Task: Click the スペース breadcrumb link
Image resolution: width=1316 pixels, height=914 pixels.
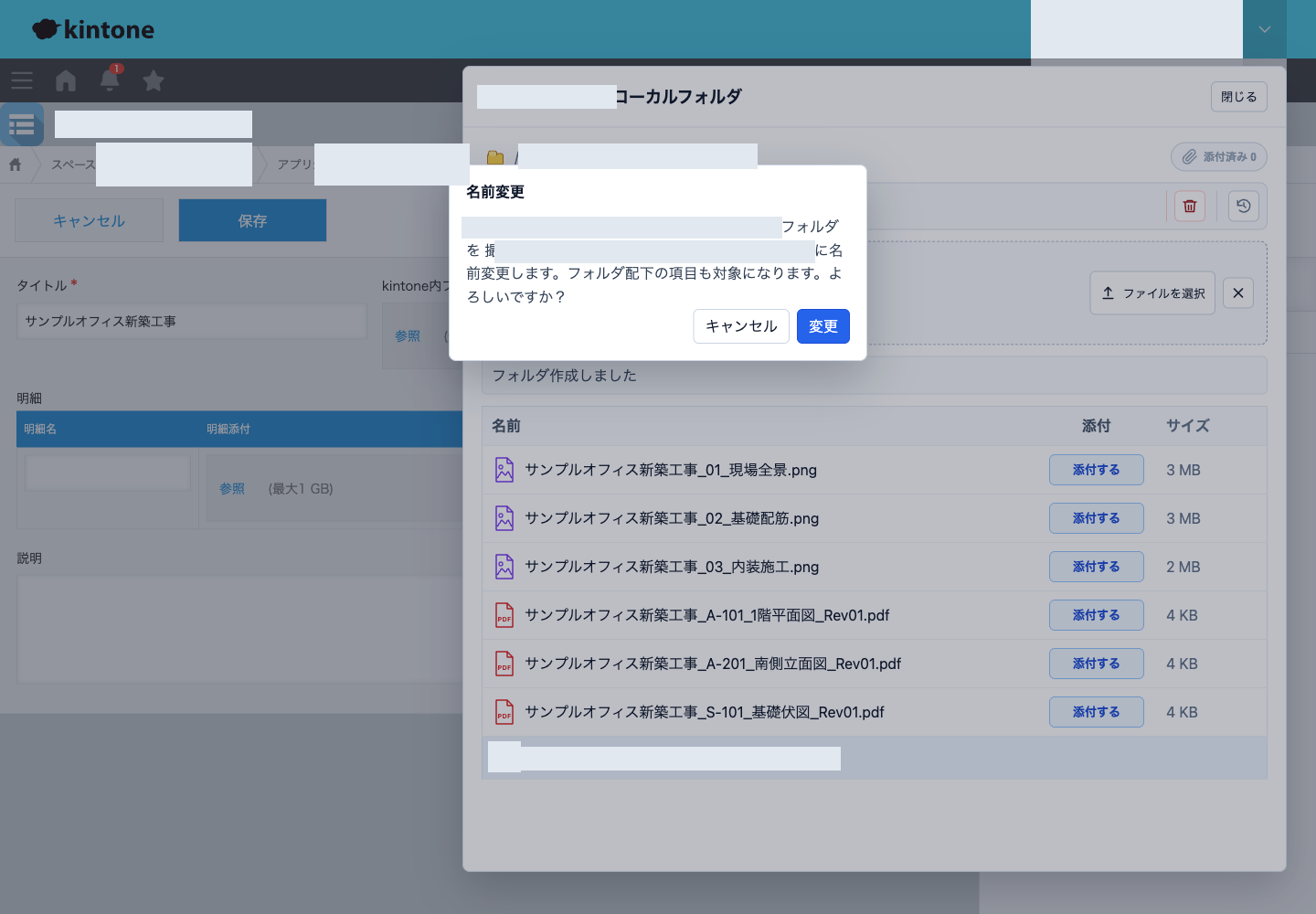Action: coord(73,165)
